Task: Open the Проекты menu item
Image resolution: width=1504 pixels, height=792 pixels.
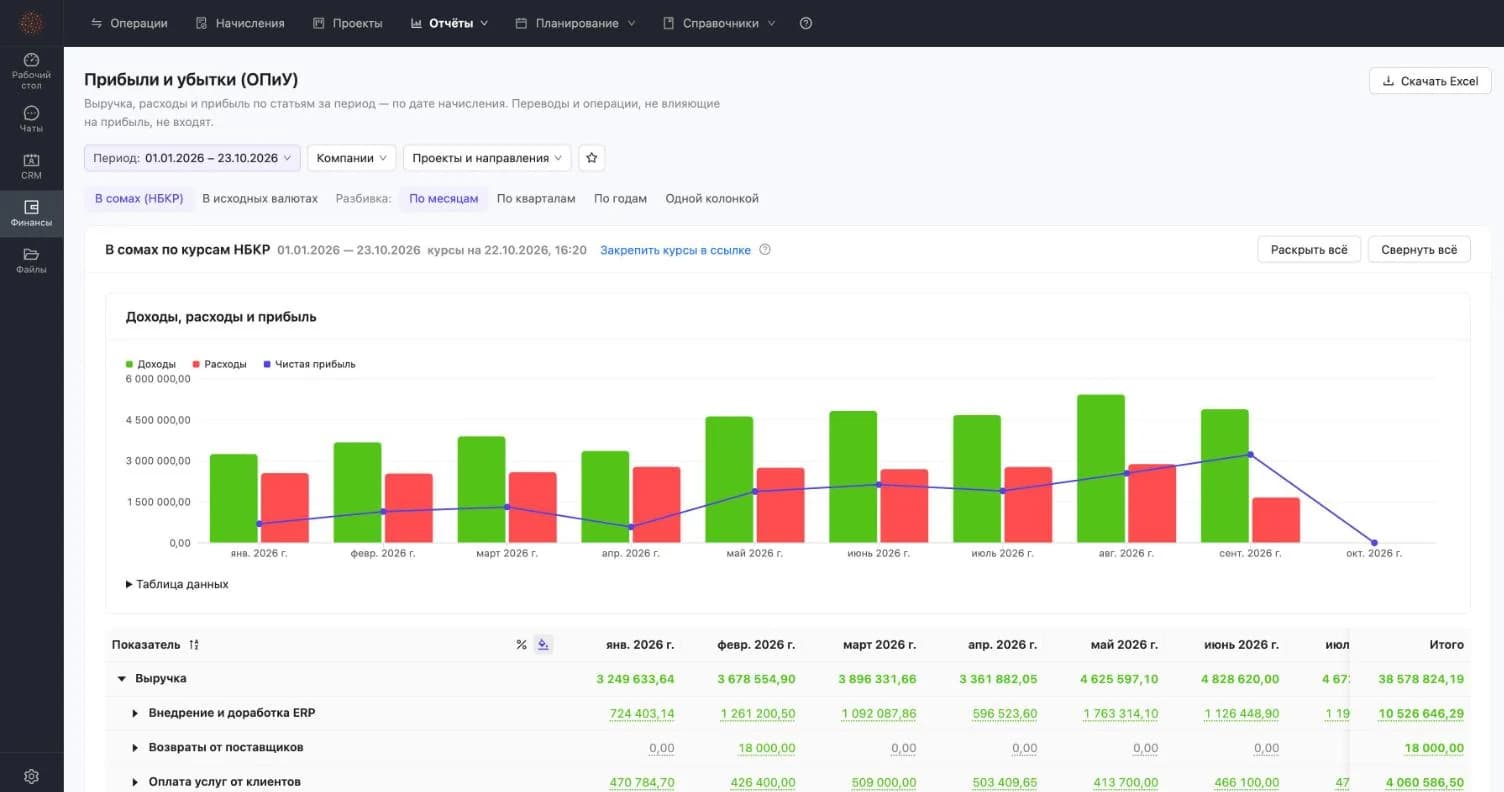Action: coord(347,23)
